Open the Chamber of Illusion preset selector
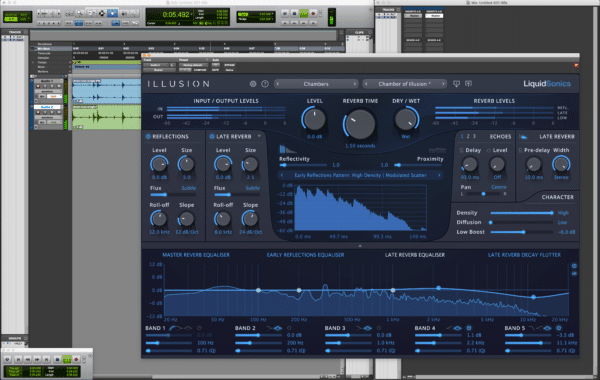 405,84
